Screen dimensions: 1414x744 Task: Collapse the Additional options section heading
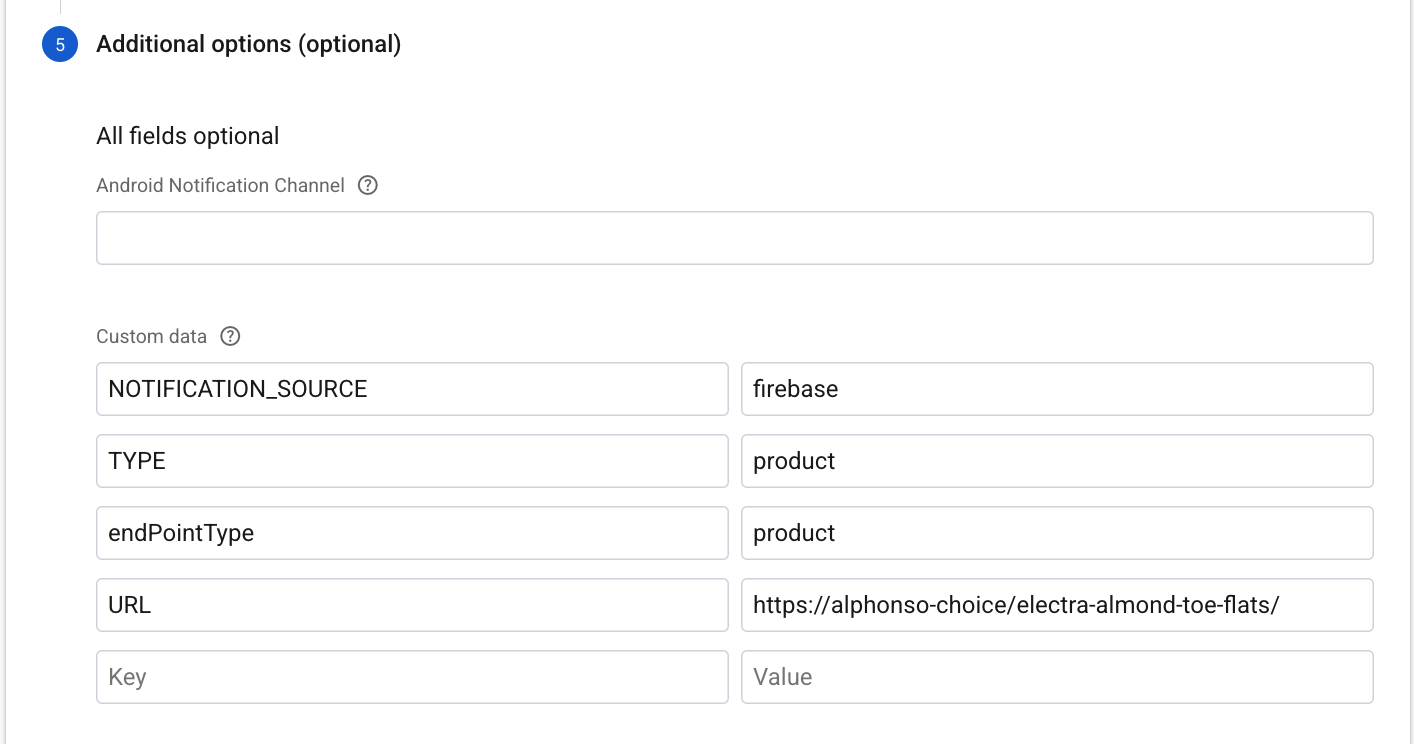(248, 45)
